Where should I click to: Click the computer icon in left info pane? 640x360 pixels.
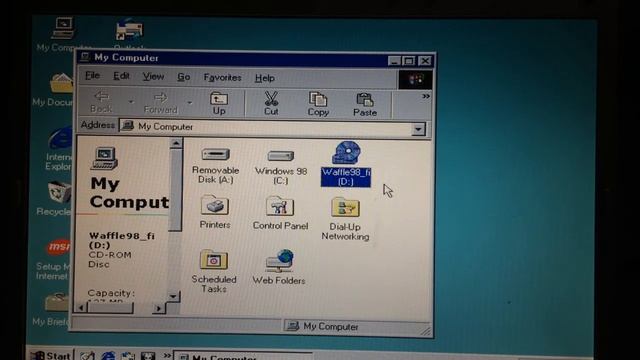104,158
